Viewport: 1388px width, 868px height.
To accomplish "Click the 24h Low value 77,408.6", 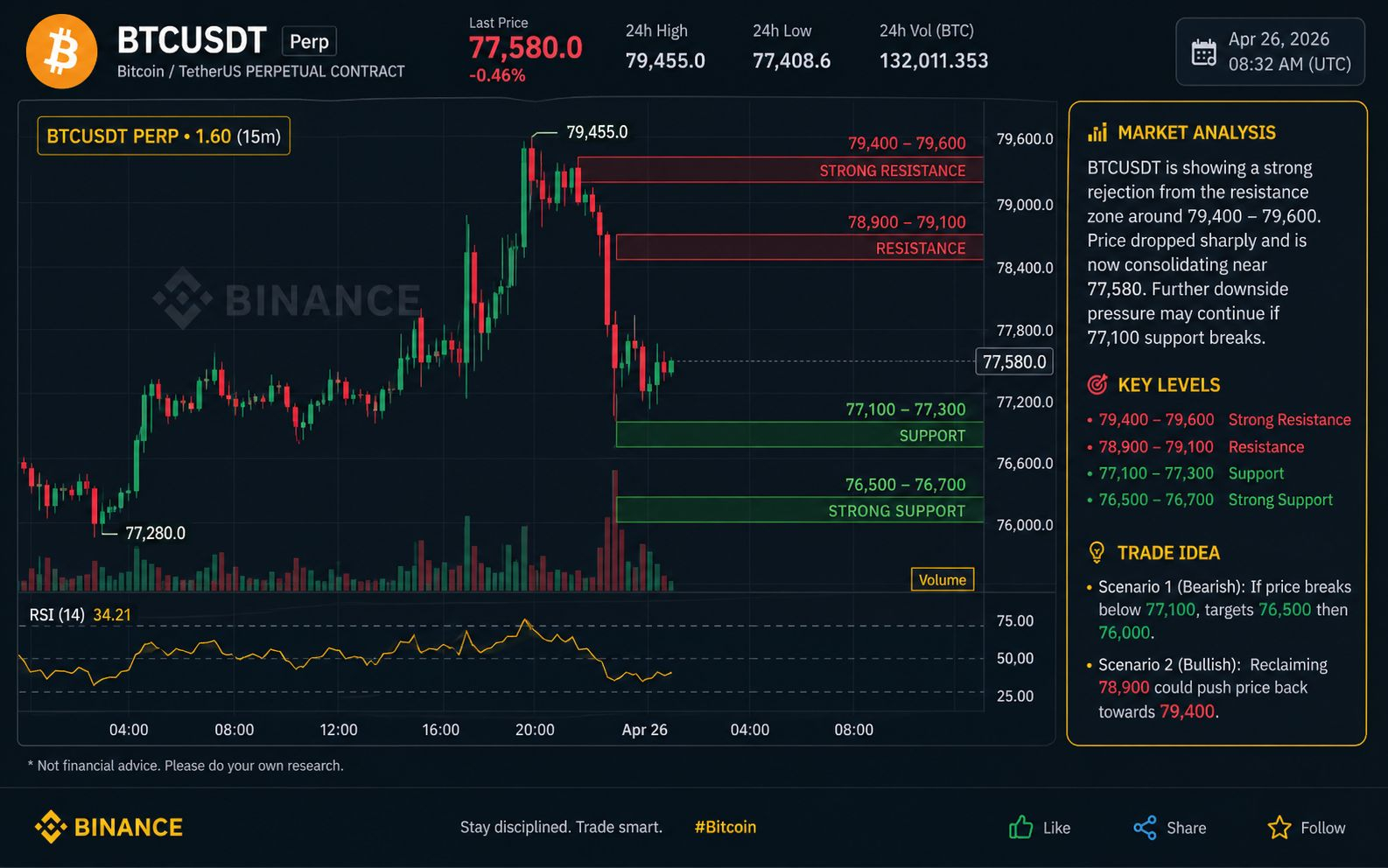I will [x=791, y=60].
